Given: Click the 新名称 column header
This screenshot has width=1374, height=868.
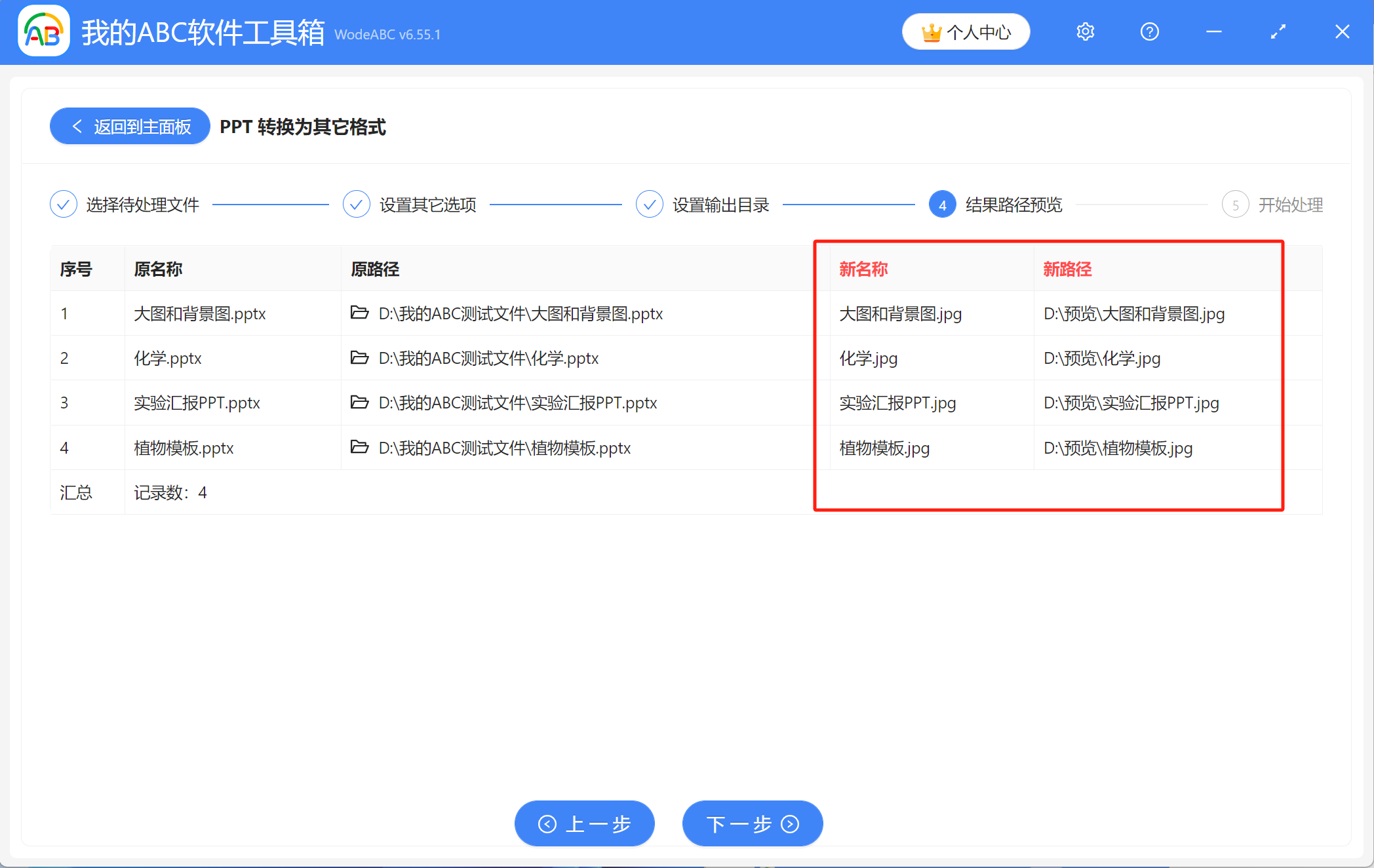Looking at the screenshot, I should pos(863,269).
